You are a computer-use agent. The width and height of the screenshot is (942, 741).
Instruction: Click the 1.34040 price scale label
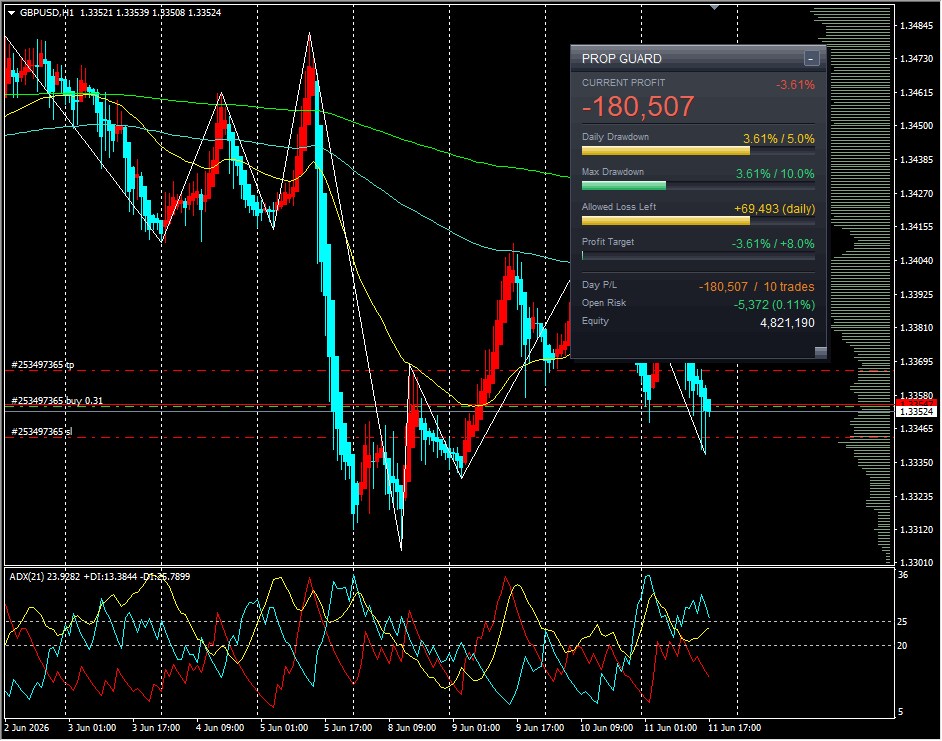(x=916, y=260)
